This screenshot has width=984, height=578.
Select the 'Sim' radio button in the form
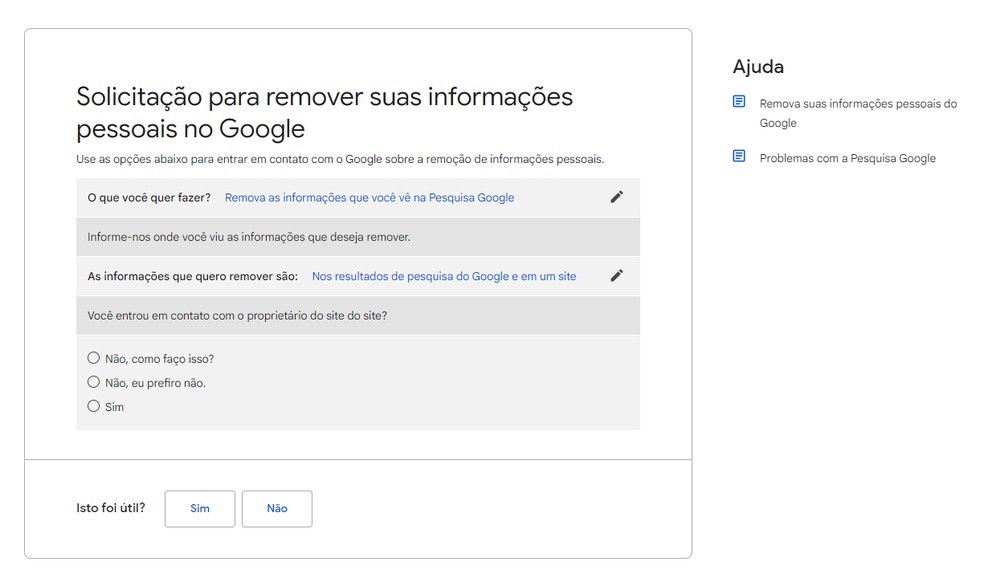coord(94,406)
